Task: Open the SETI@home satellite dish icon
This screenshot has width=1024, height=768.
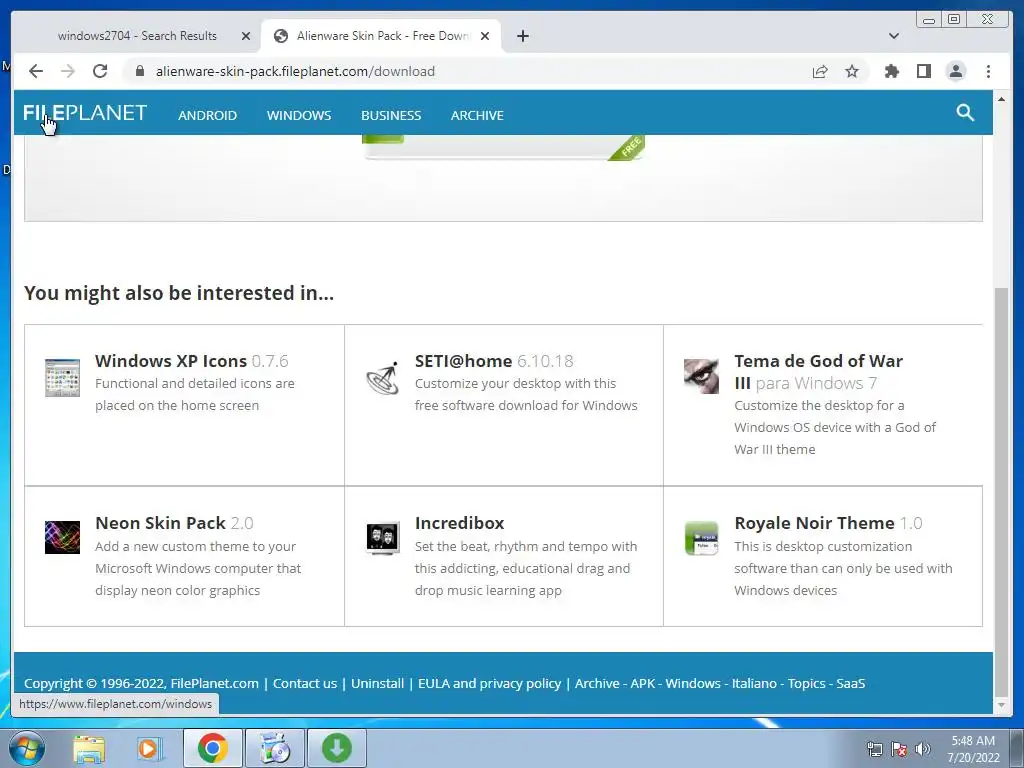Action: 383,377
